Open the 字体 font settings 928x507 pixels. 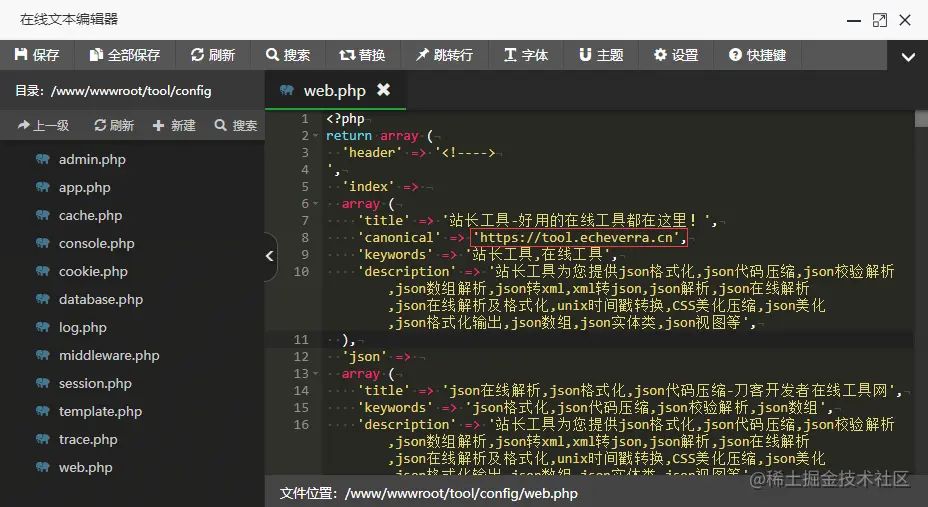[x=526, y=55]
